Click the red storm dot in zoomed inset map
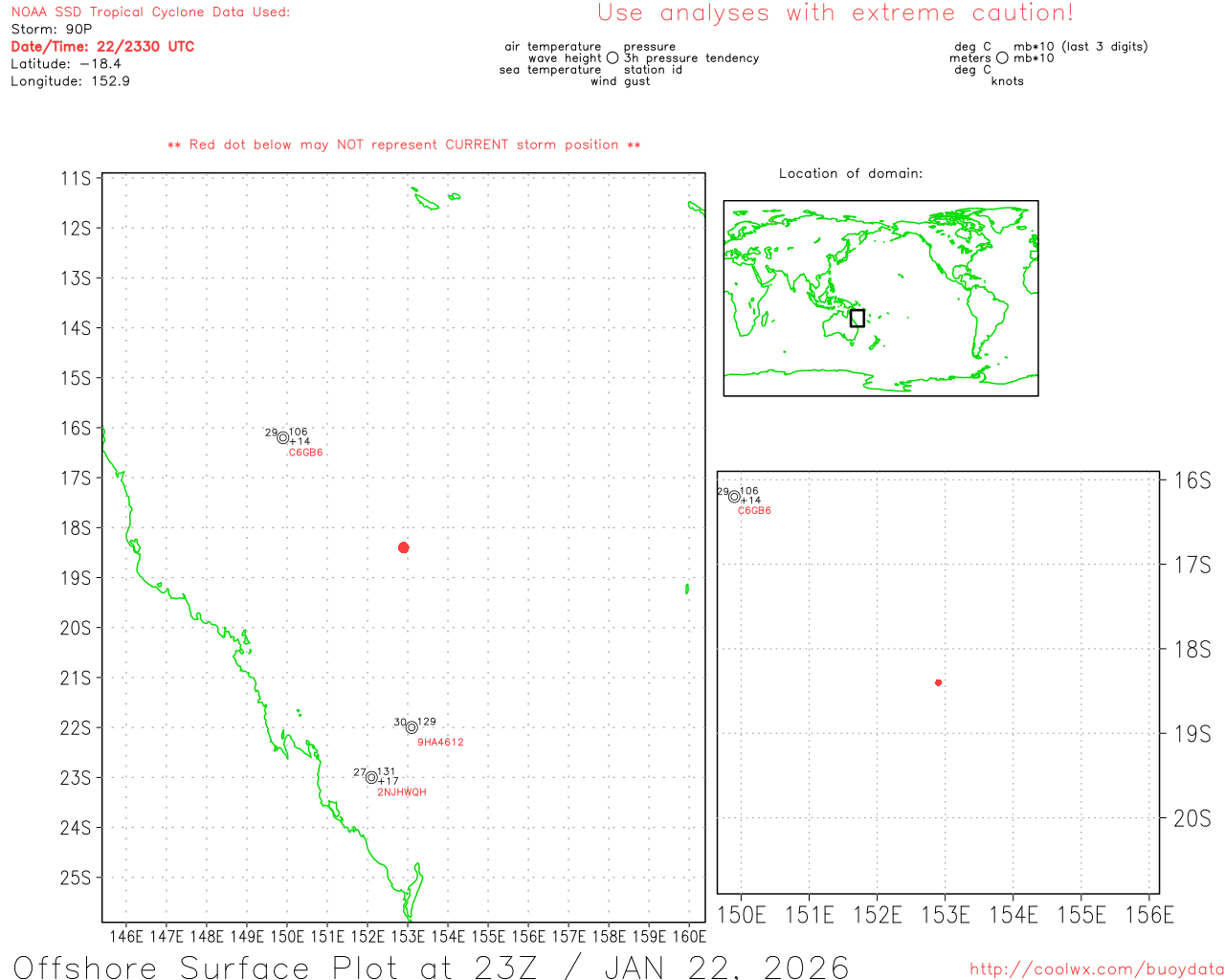Image resolution: width=1225 pixels, height=980 pixels. pyautogui.click(x=939, y=682)
